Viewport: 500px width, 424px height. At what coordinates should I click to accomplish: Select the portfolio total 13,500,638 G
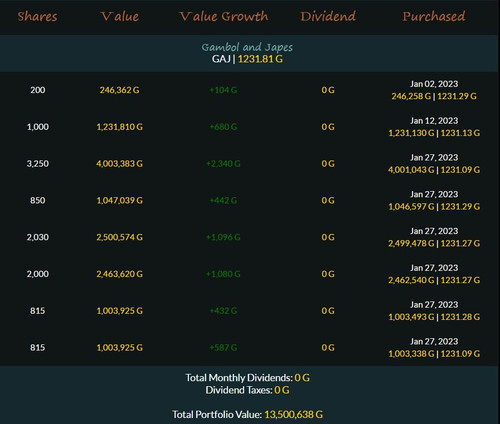pyautogui.click(x=294, y=415)
